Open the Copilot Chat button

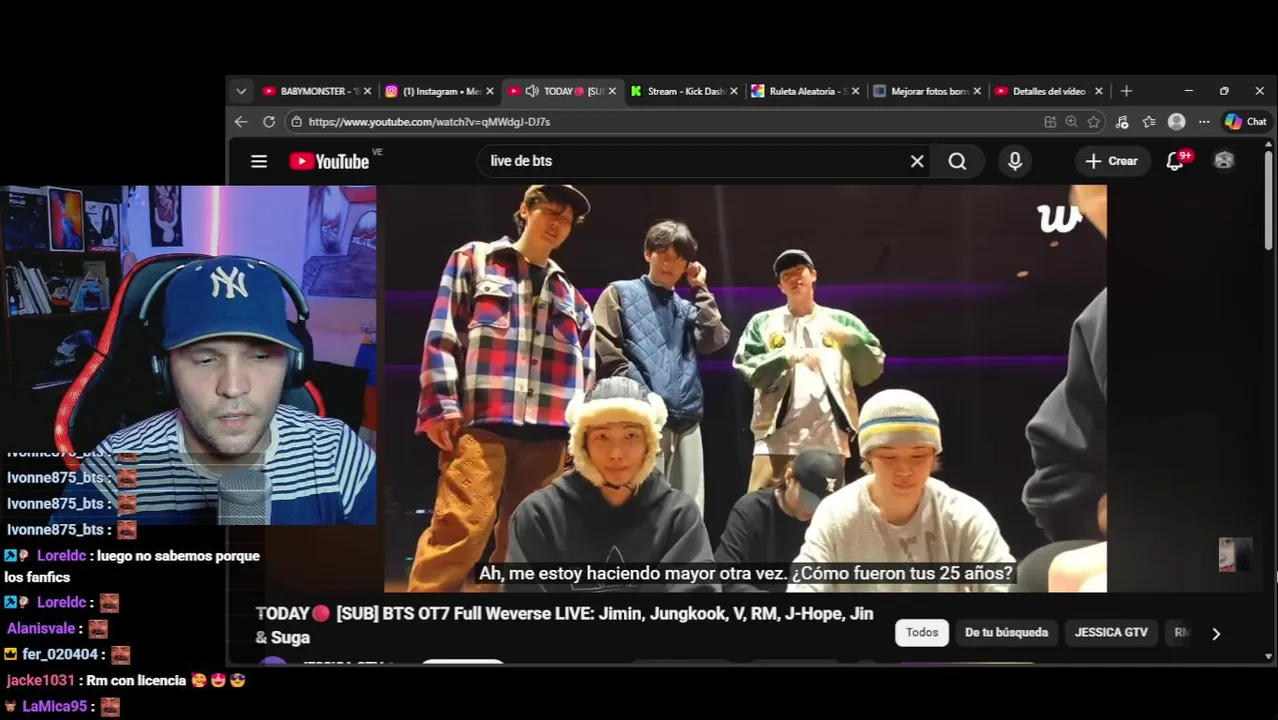pyautogui.click(x=1246, y=121)
